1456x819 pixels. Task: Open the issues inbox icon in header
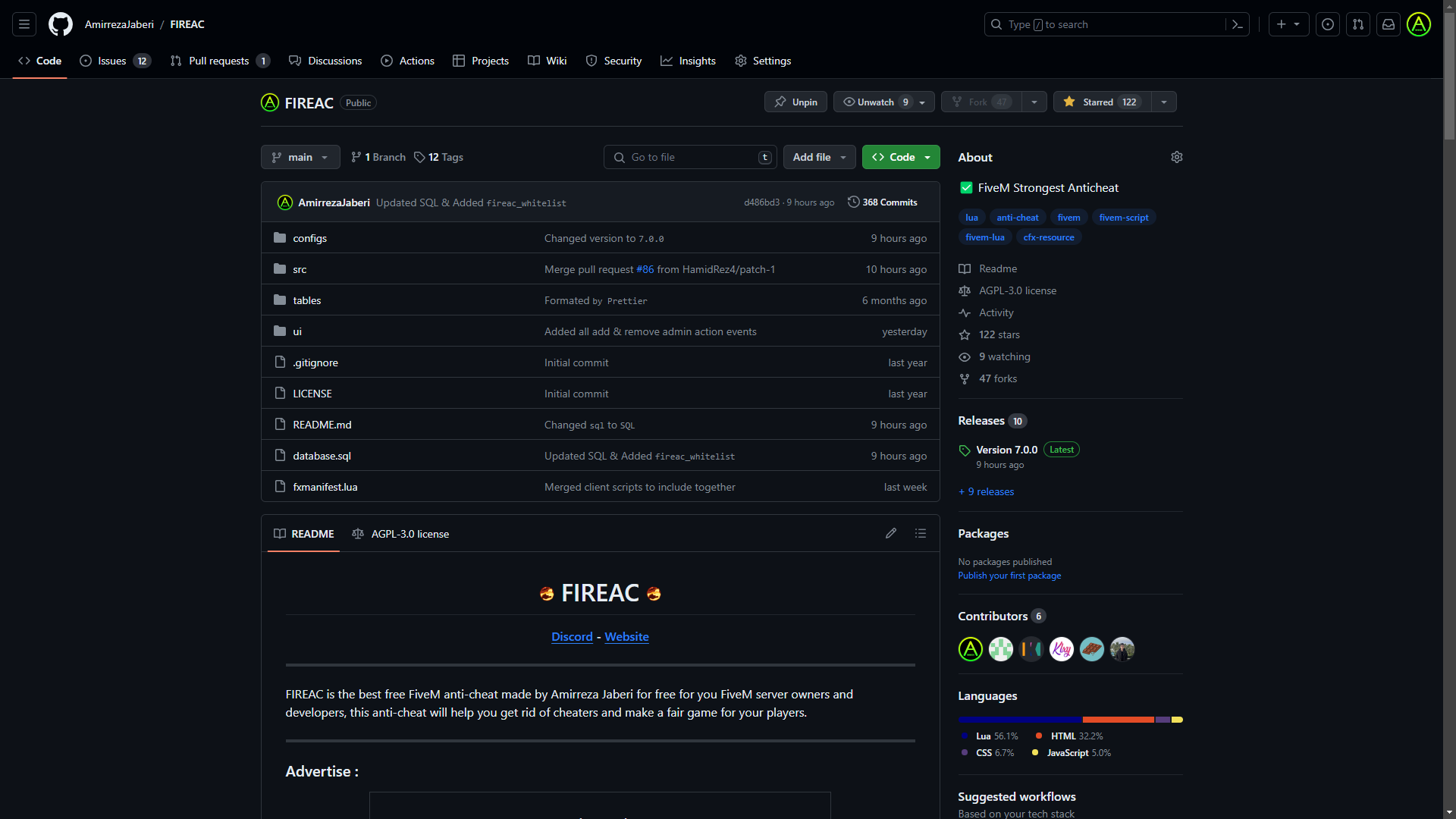[1328, 24]
